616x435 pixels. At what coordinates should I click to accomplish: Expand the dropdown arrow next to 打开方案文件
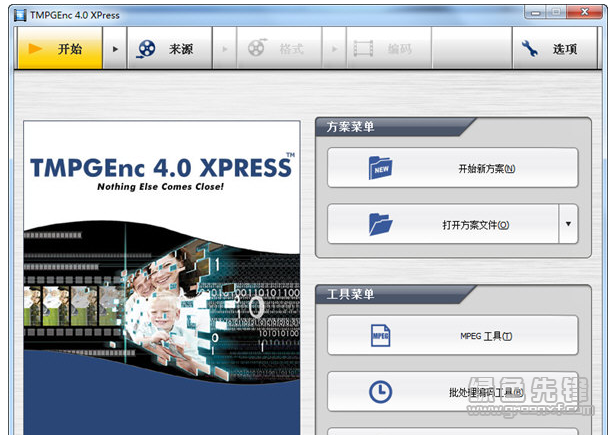tap(568, 224)
